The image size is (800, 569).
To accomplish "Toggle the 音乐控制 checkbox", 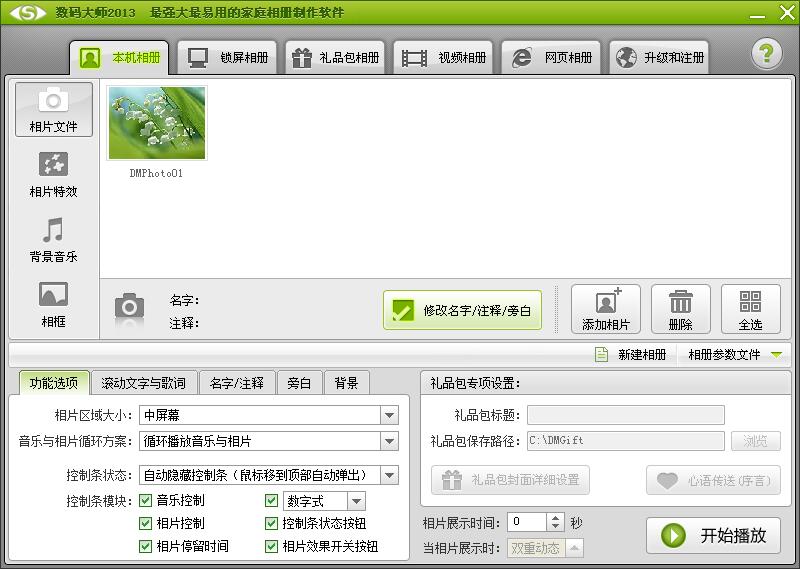I will [147, 500].
